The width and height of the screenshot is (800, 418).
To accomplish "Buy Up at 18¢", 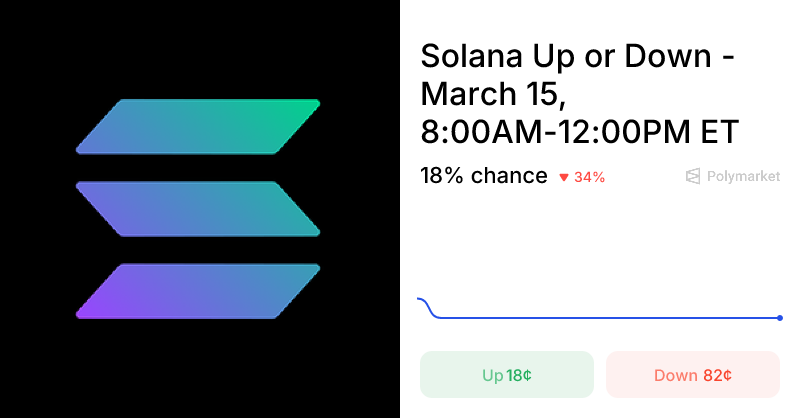I will click(506, 375).
